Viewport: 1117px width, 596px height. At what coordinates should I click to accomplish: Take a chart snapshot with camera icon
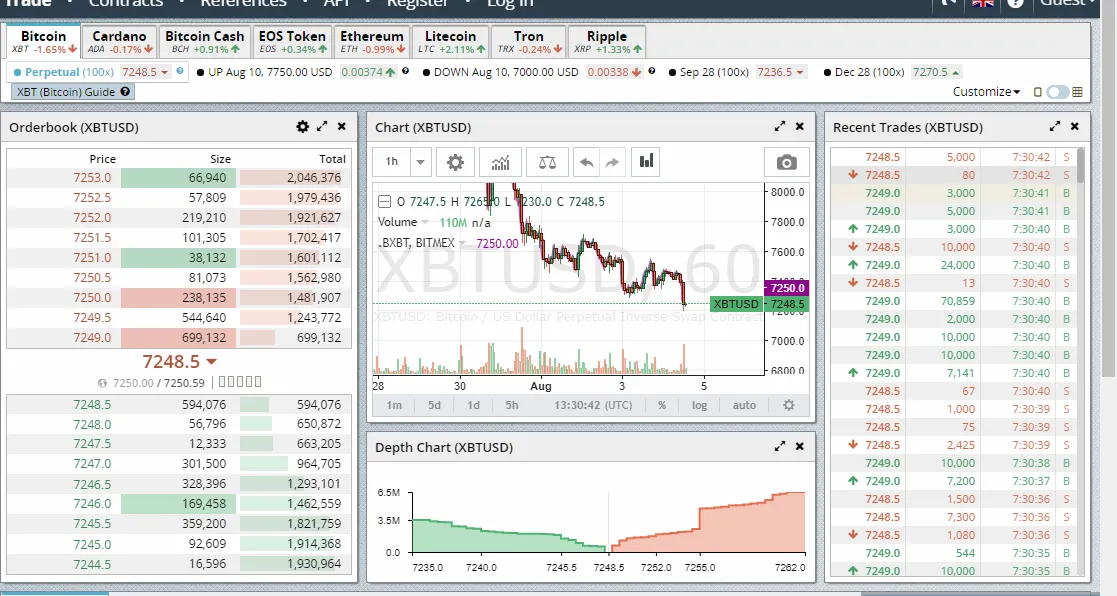pos(786,162)
